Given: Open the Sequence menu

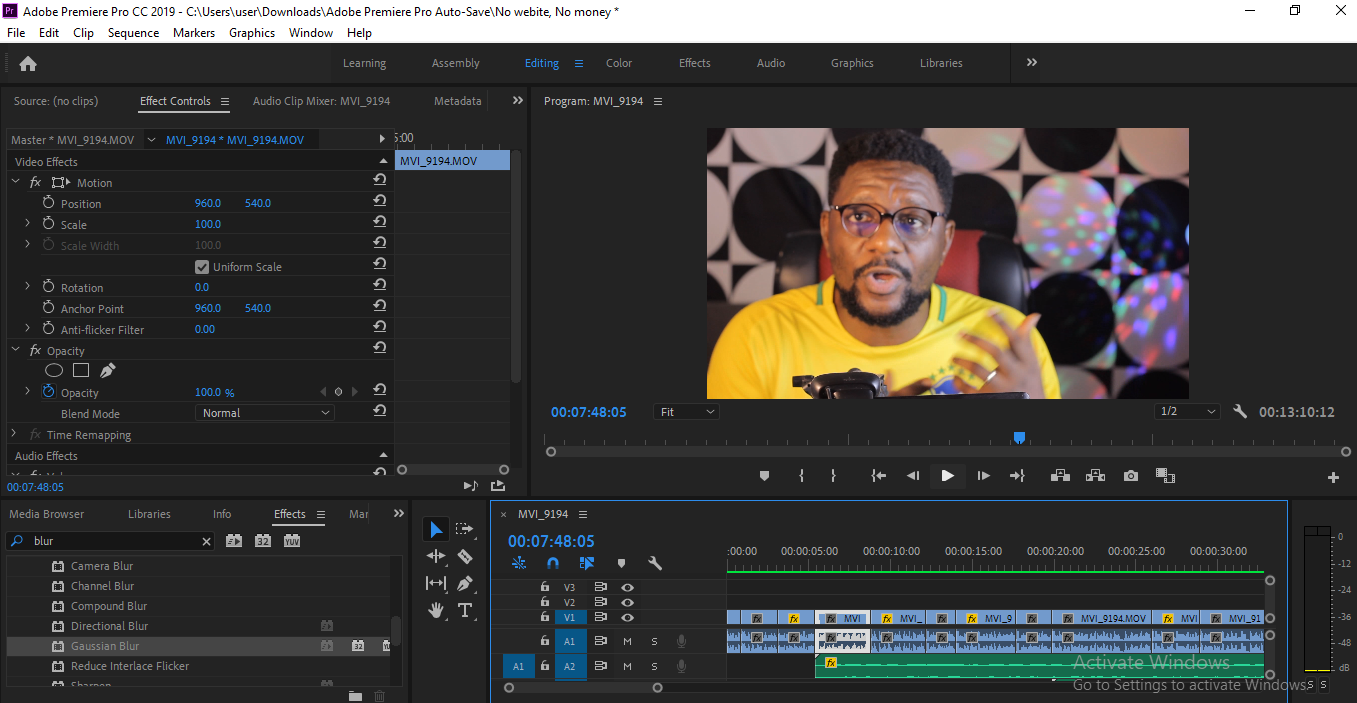Looking at the screenshot, I should 133,33.
